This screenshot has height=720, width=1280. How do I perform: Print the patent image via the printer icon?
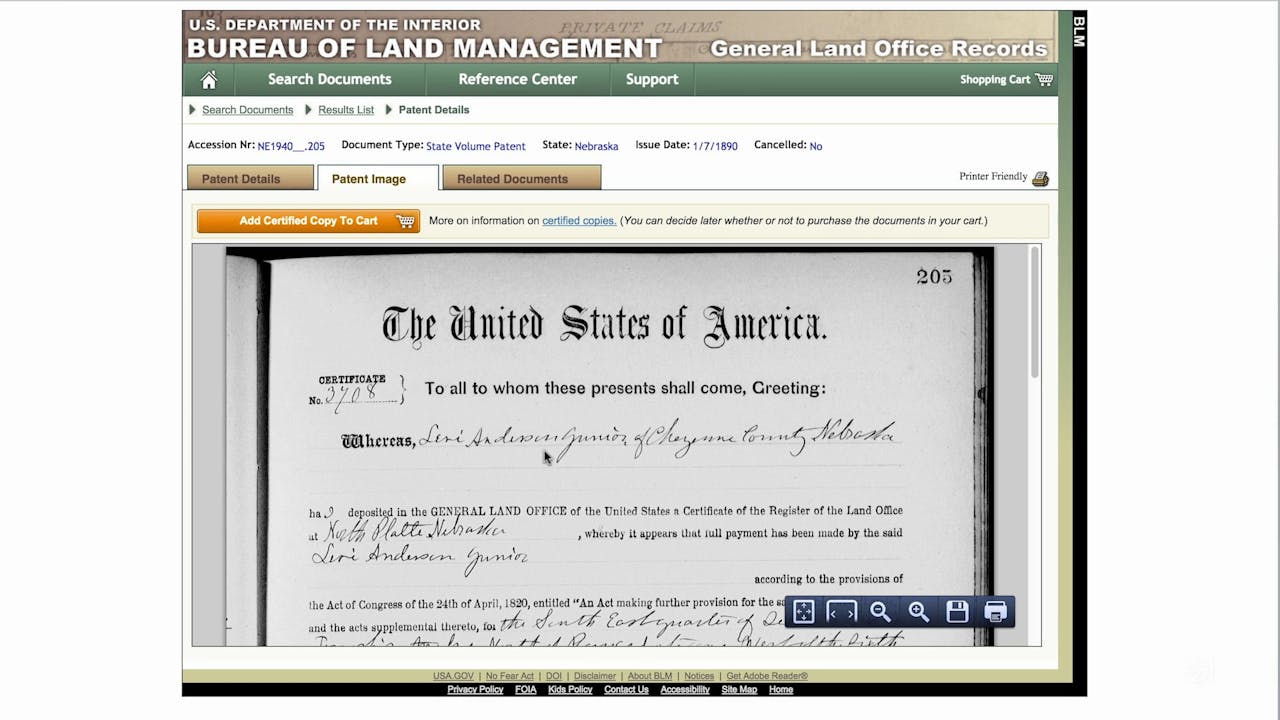click(994, 611)
